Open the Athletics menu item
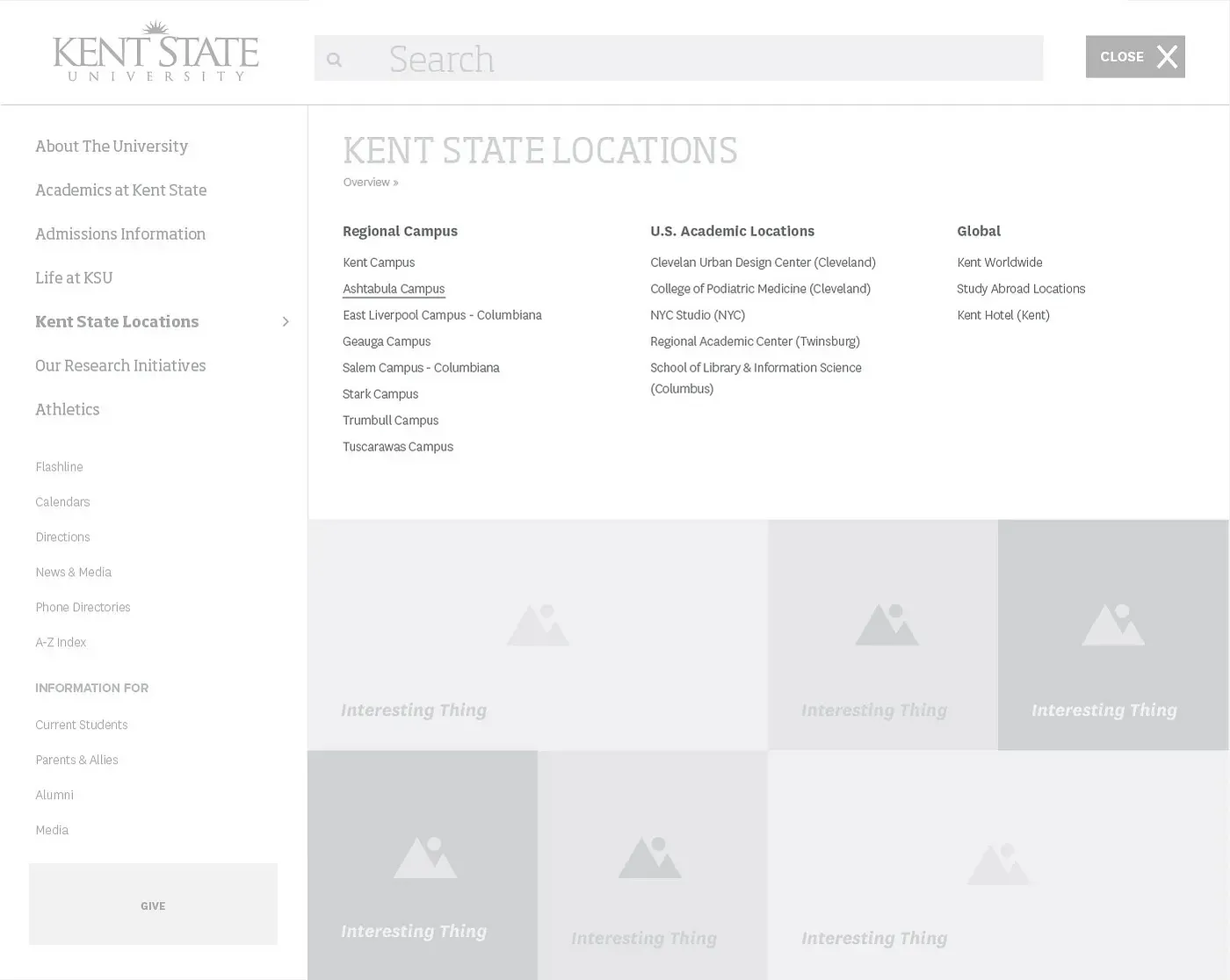This screenshot has width=1230, height=980. [68, 409]
